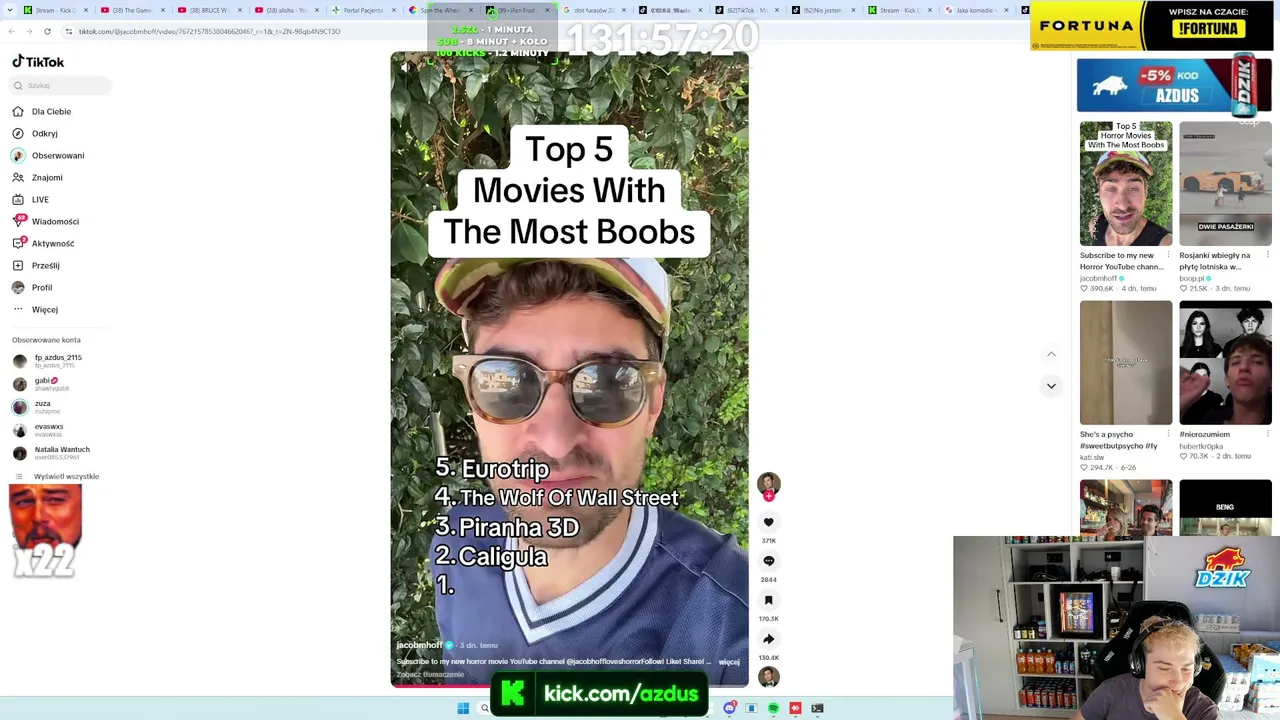
Task: Open the spinning sound disc avatar
Action: pyautogui.click(x=768, y=678)
